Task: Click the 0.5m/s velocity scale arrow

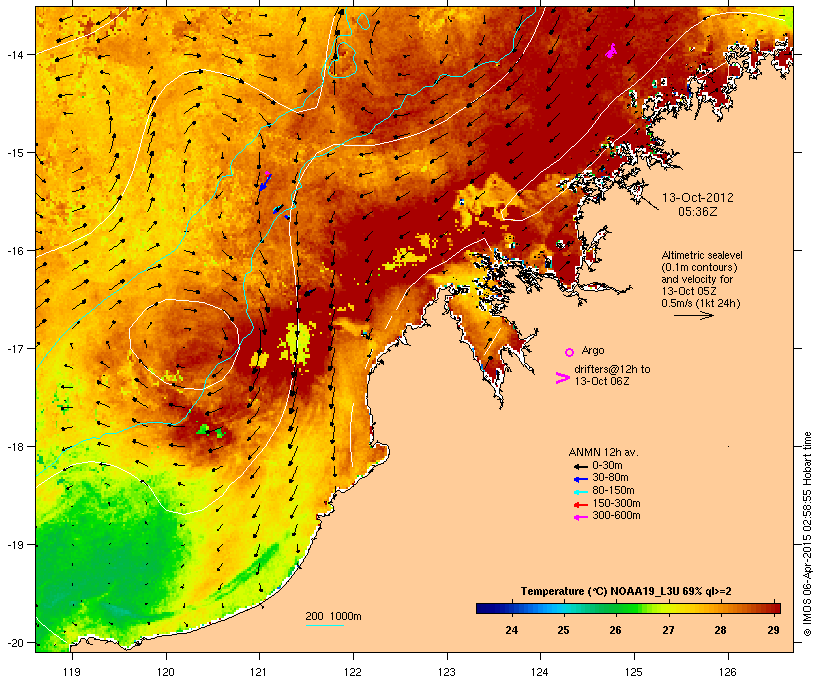Action: pyautogui.click(x=694, y=315)
